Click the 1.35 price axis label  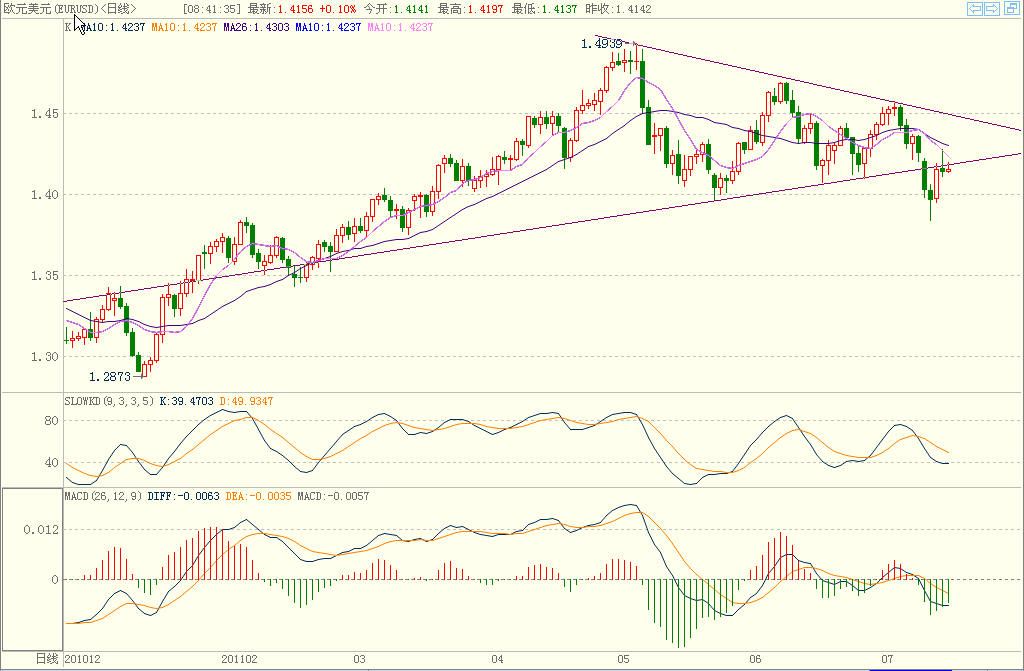(44, 276)
